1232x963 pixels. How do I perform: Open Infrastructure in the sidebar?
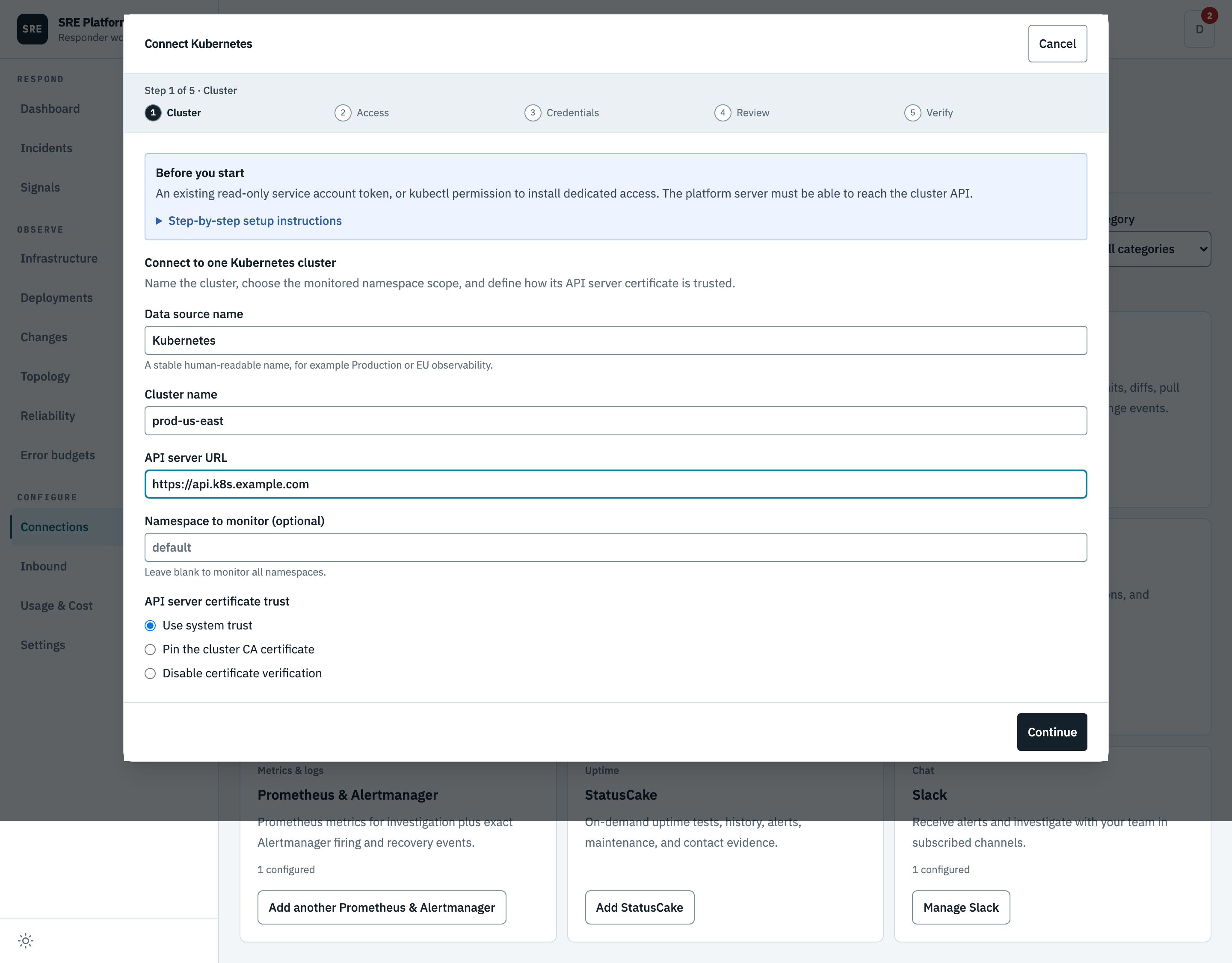click(x=59, y=258)
